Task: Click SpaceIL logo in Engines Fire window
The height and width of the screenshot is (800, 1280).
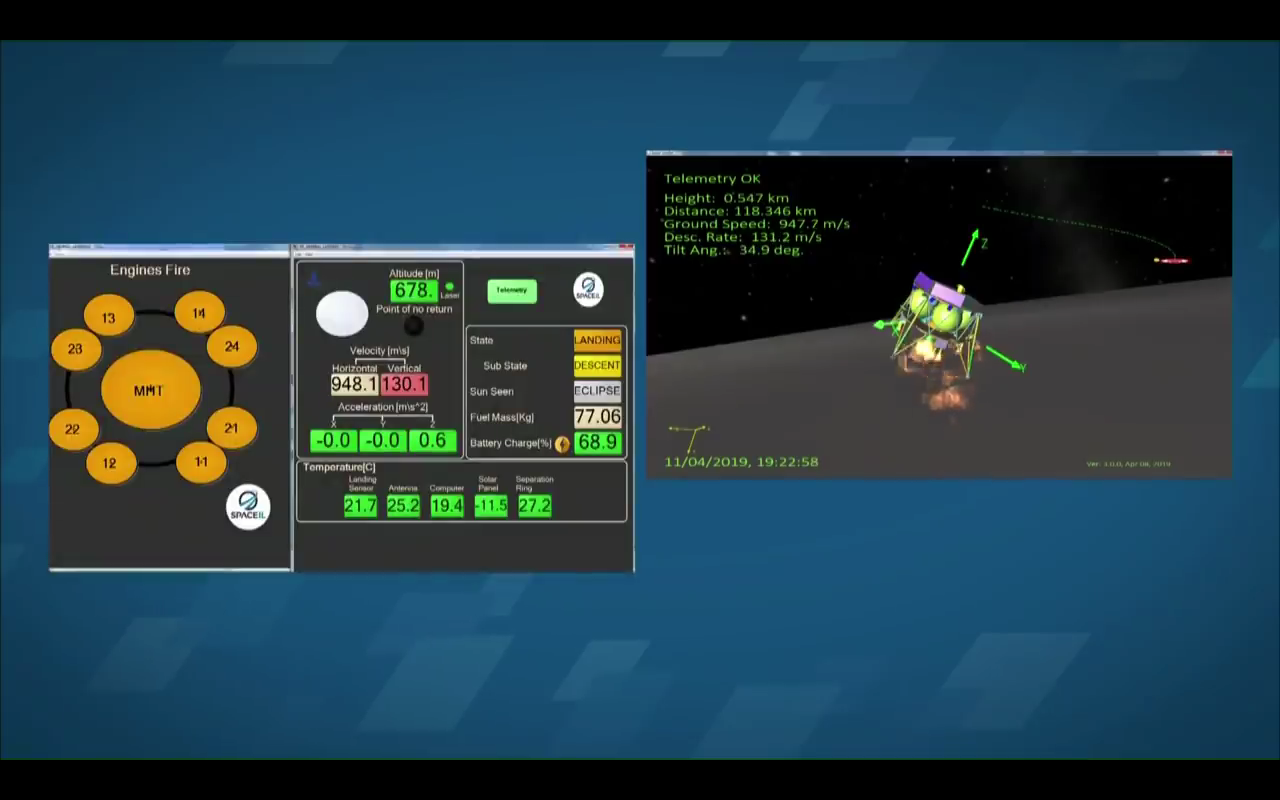Action: pos(248,507)
